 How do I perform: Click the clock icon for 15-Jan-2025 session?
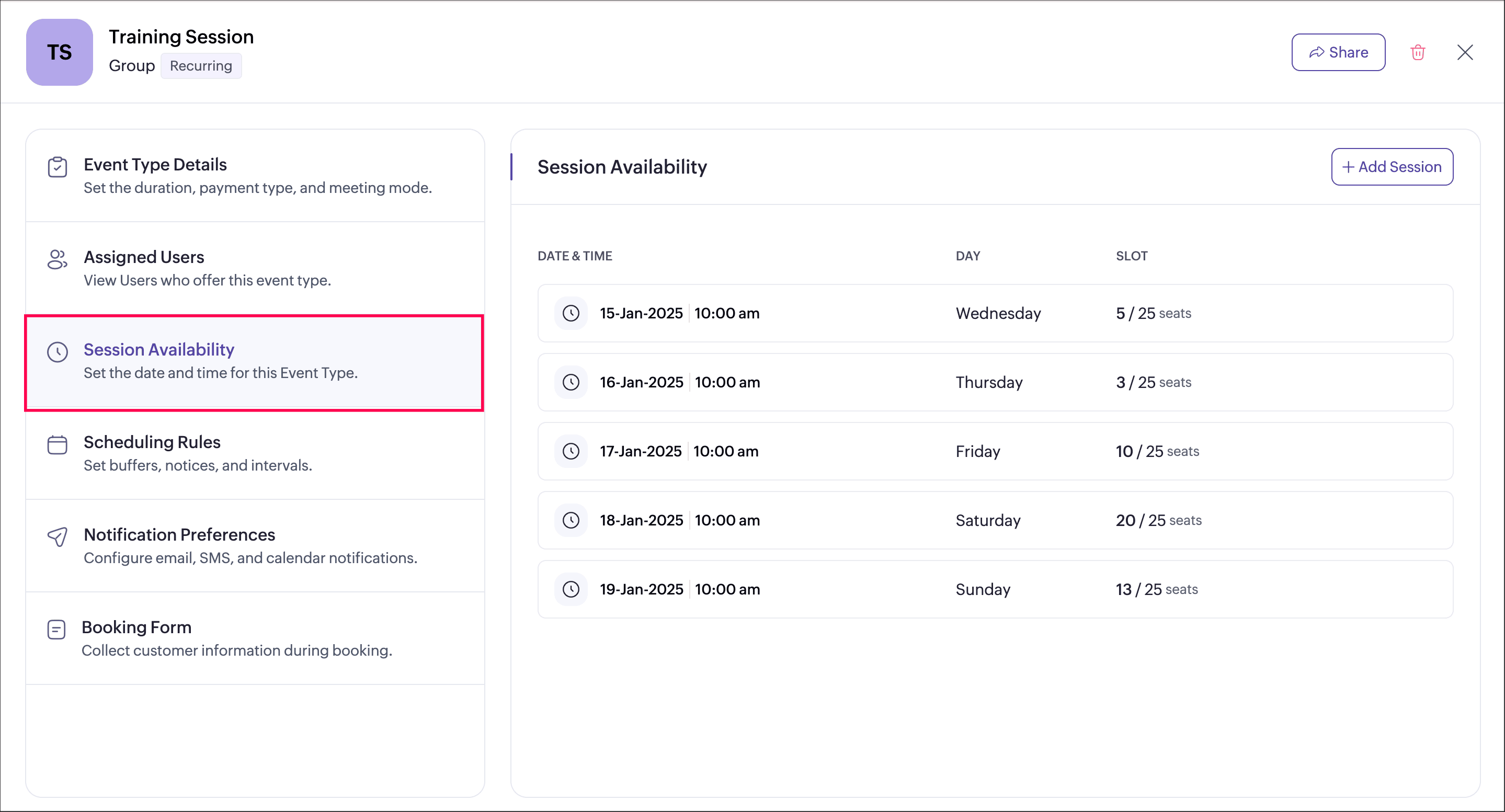[571, 313]
